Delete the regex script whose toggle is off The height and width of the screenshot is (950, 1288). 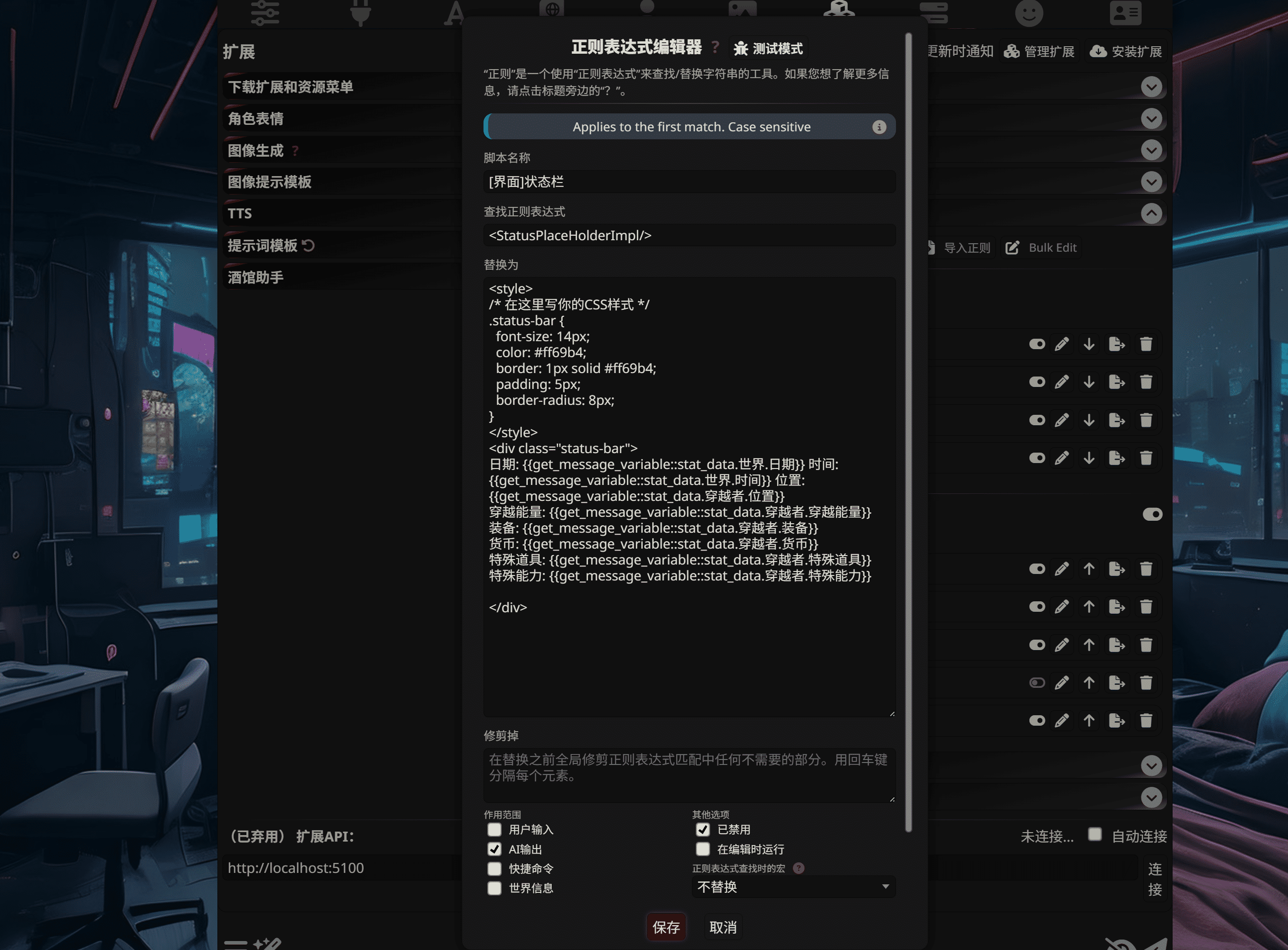click(x=1146, y=682)
